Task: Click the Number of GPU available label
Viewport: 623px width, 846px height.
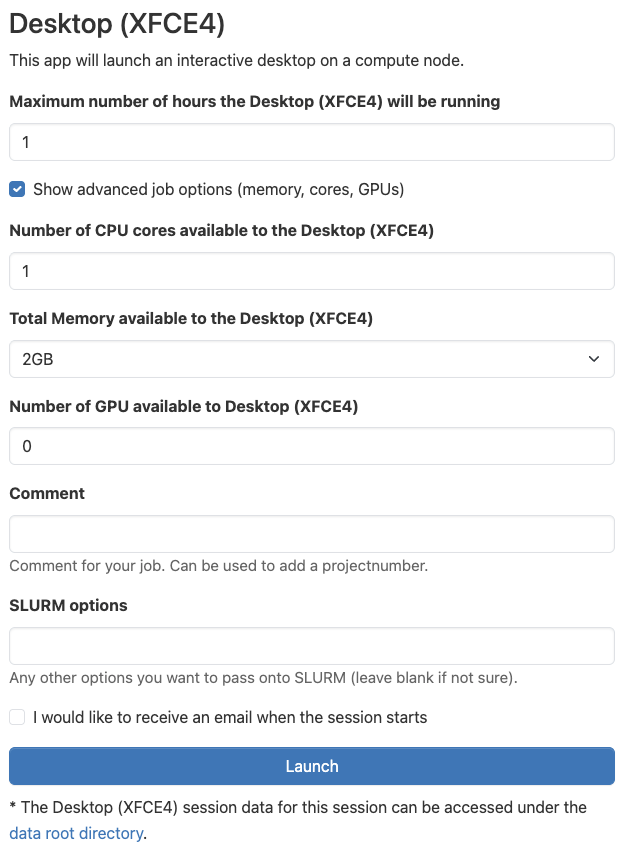Action: [183, 406]
